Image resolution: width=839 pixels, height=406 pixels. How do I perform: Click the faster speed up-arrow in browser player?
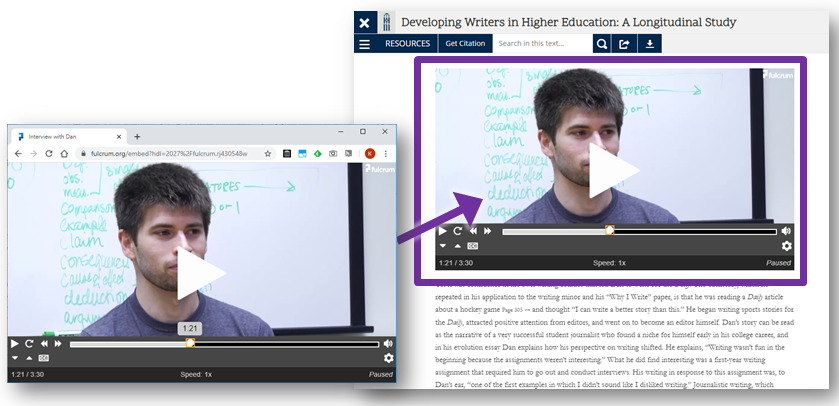coord(28,358)
